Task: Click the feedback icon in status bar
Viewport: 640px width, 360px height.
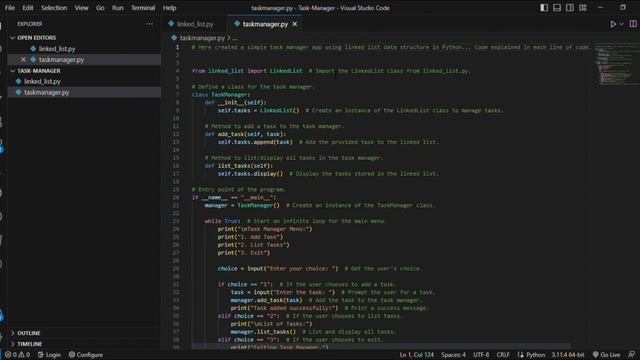Action: pos(631,355)
